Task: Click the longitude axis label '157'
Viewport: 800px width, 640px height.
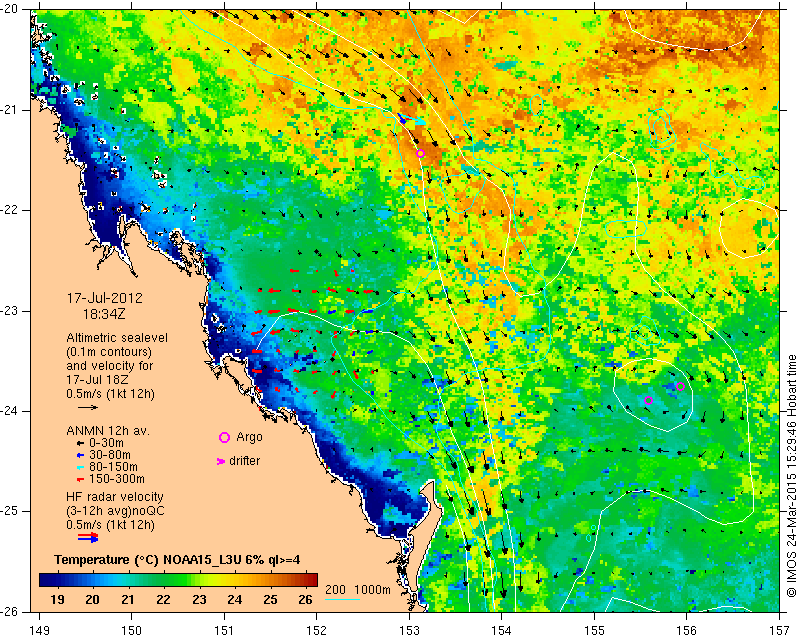Action: coord(780,630)
